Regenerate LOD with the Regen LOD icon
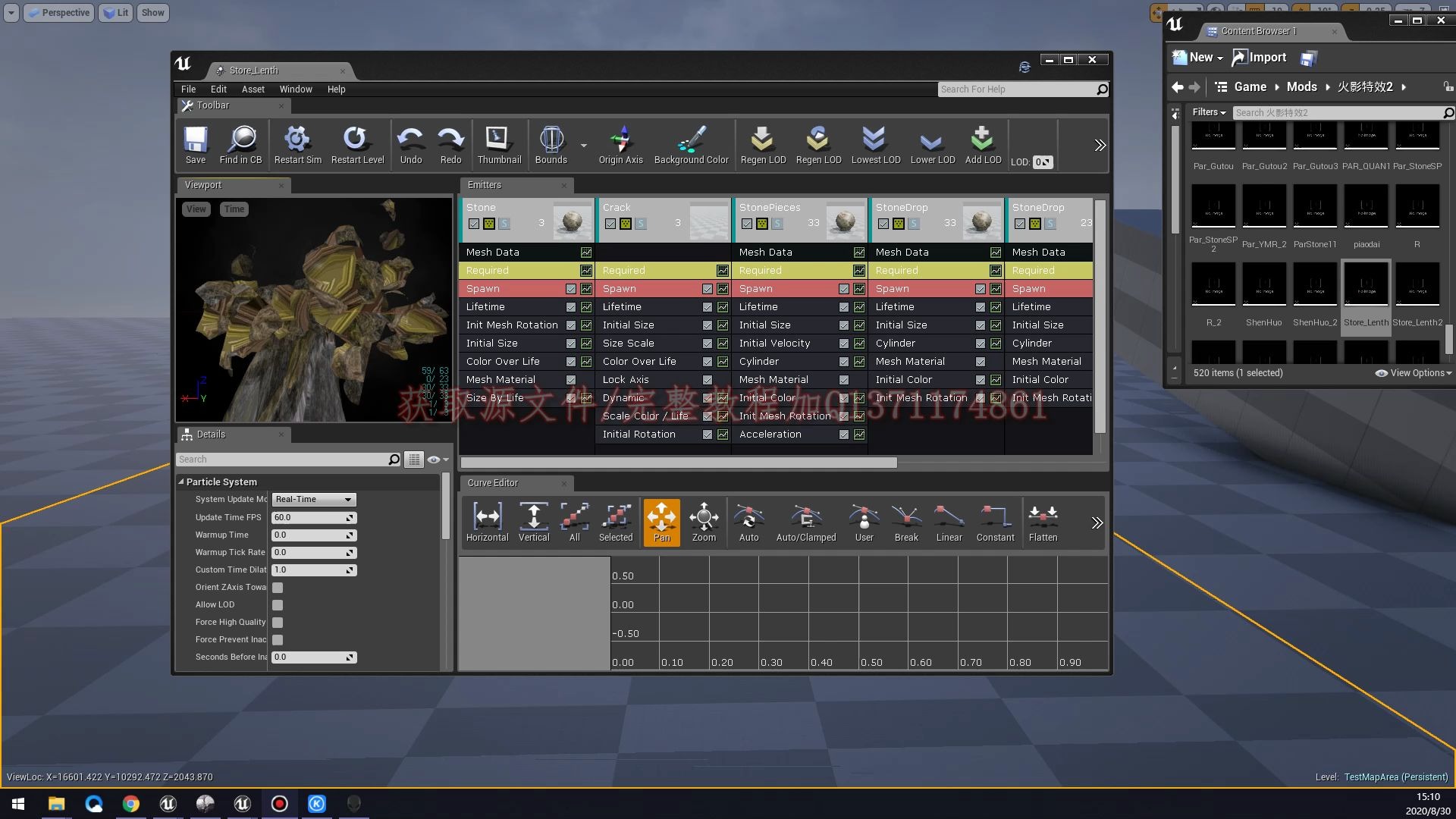Screen dimensions: 1456x819 (763, 144)
